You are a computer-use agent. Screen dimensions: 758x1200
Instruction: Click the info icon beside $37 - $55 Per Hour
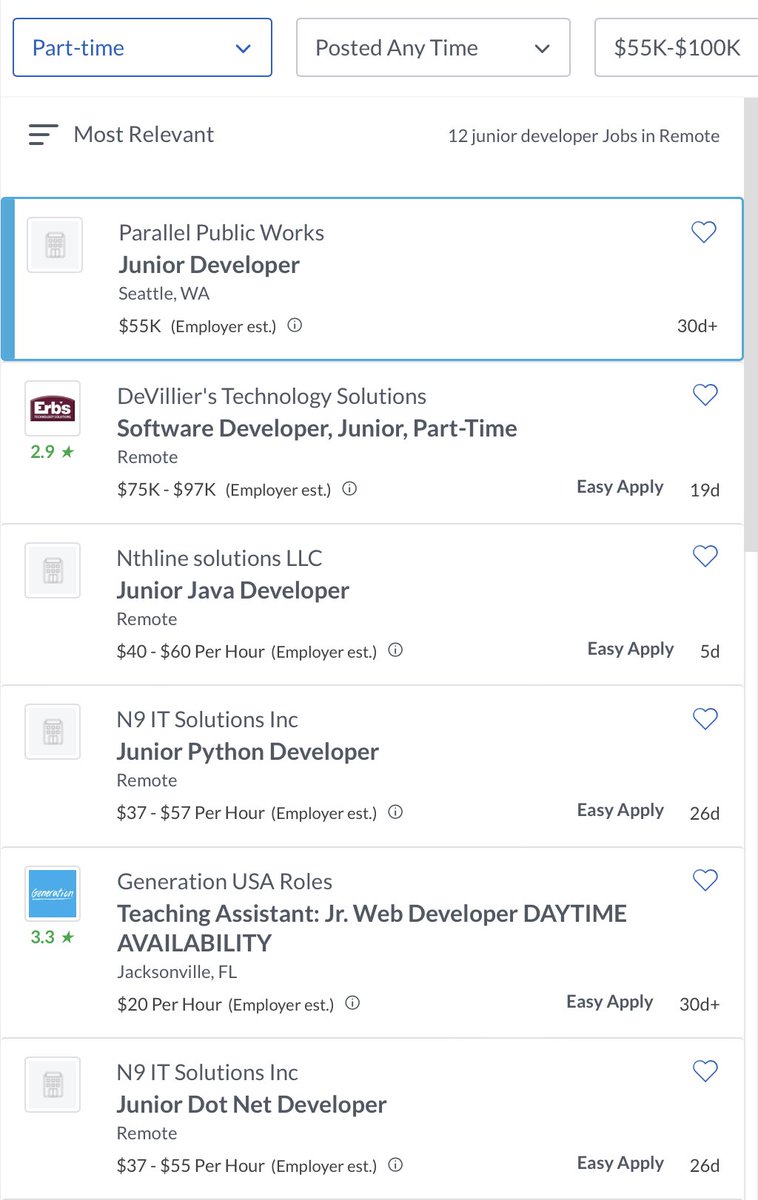point(395,1165)
